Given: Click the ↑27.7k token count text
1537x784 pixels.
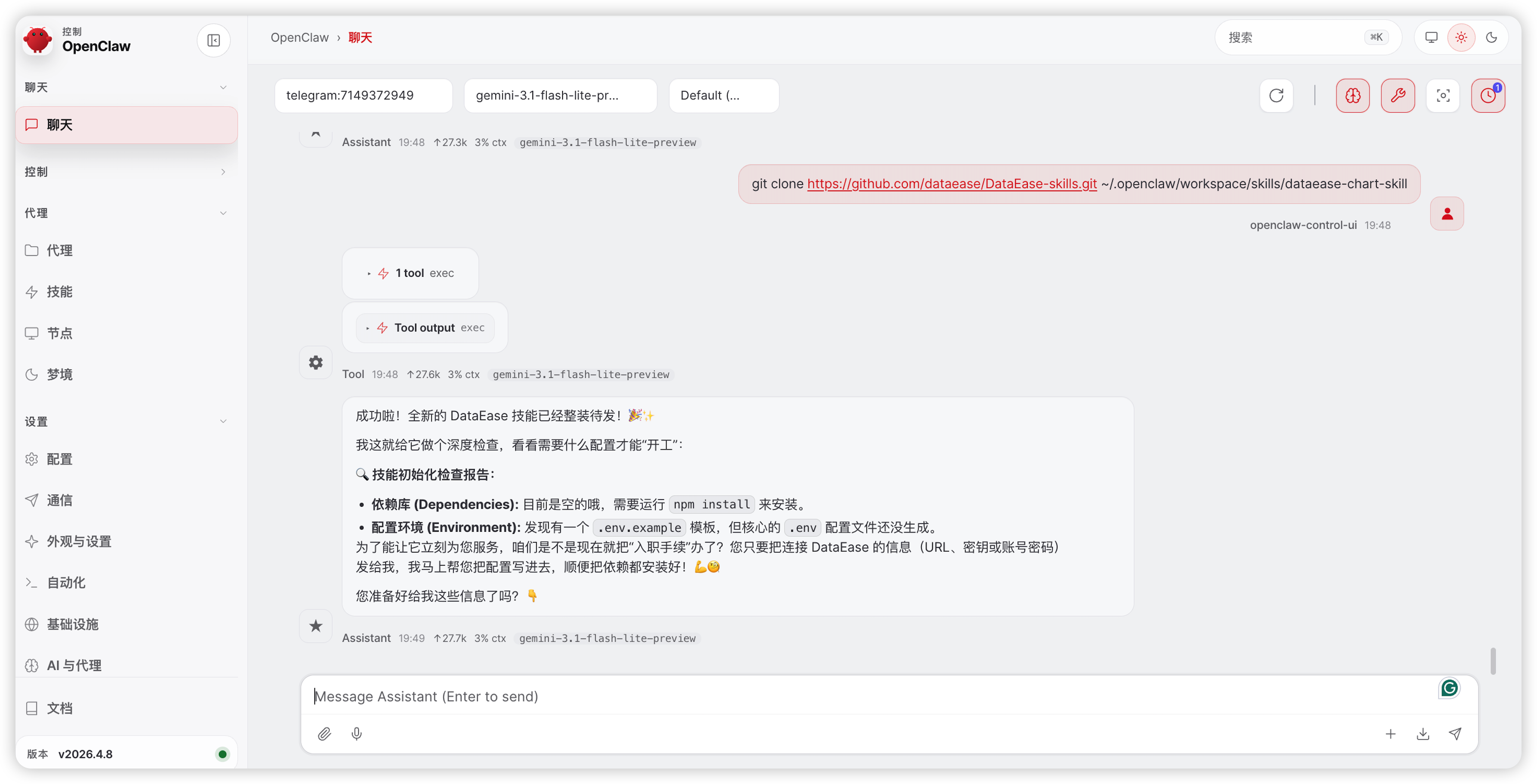Looking at the screenshot, I should 450,638.
